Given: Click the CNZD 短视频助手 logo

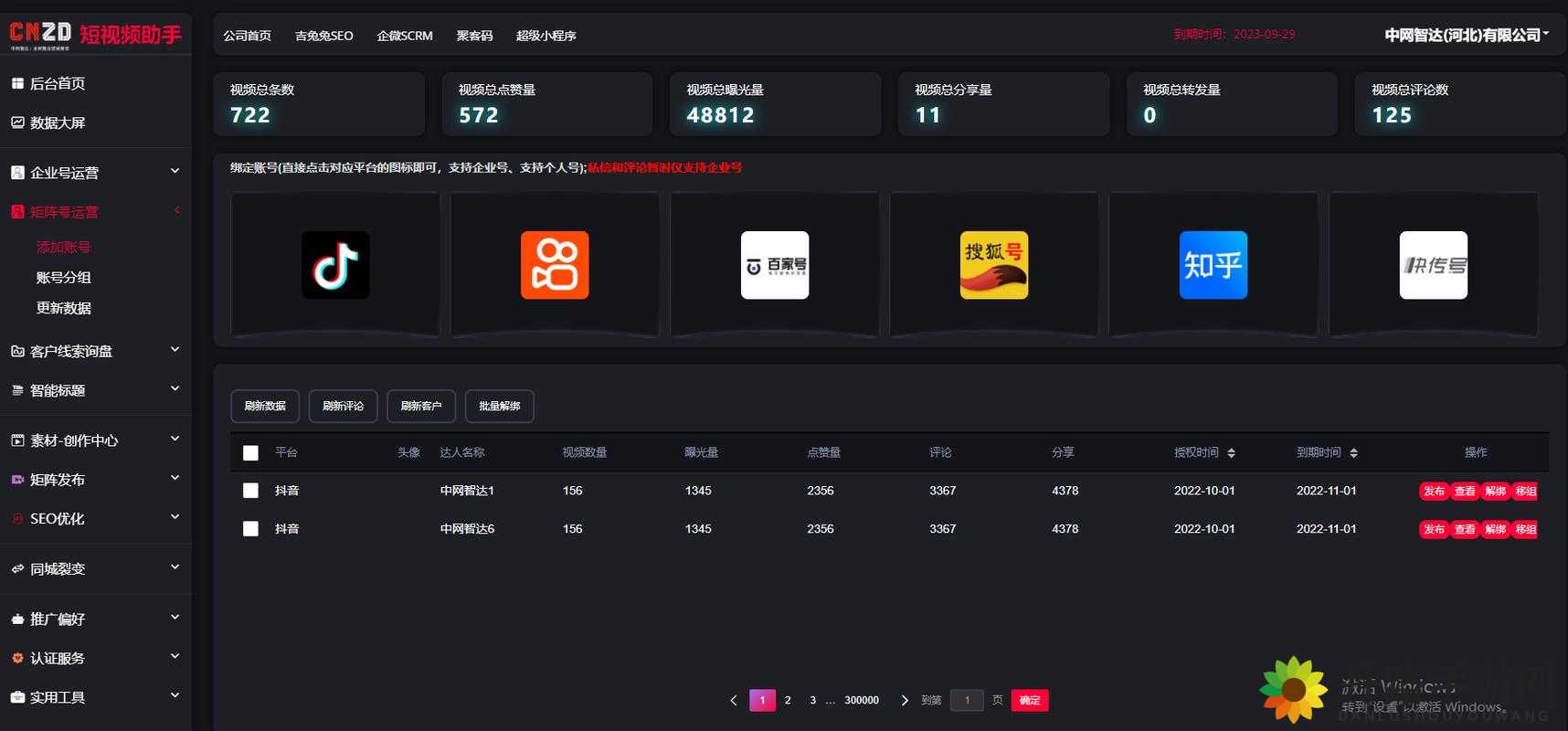Looking at the screenshot, I should pyautogui.click(x=96, y=35).
